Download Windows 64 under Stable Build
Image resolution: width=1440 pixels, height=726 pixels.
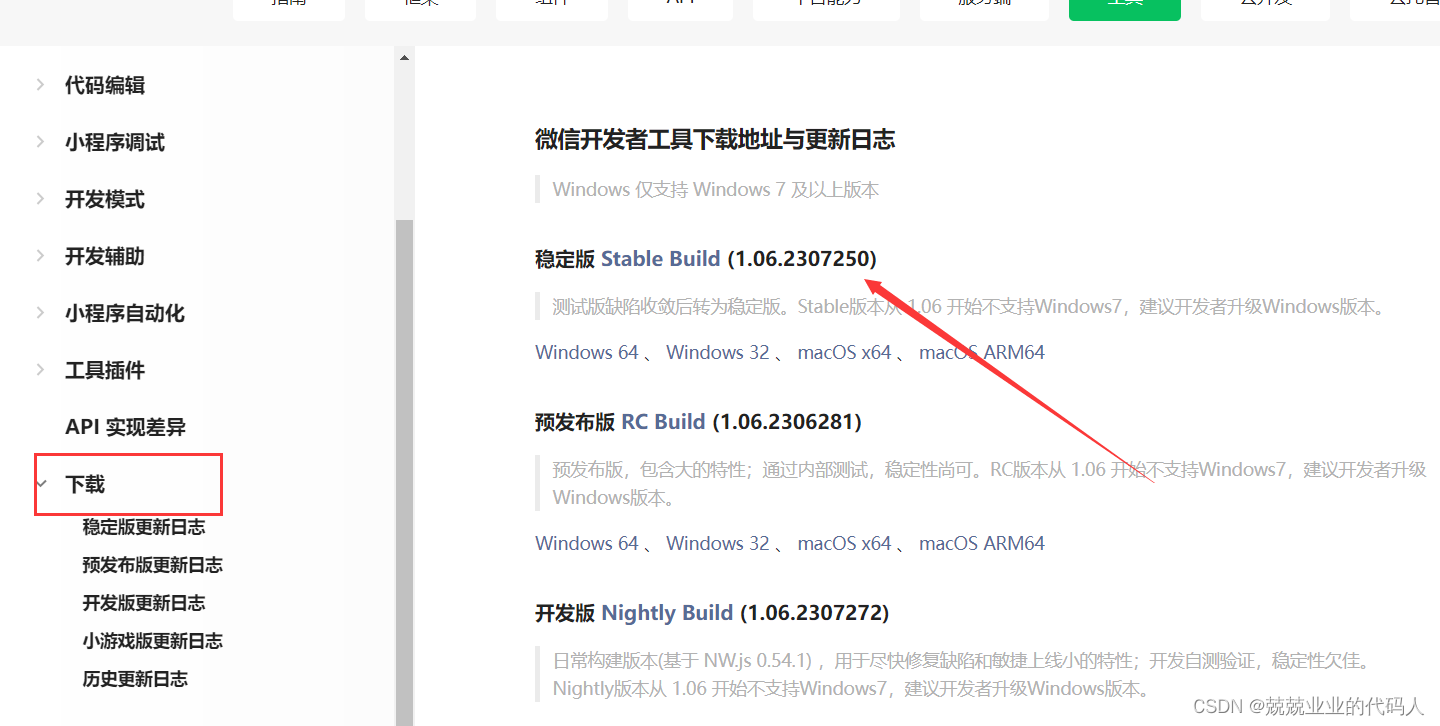(x=587, y=352)
